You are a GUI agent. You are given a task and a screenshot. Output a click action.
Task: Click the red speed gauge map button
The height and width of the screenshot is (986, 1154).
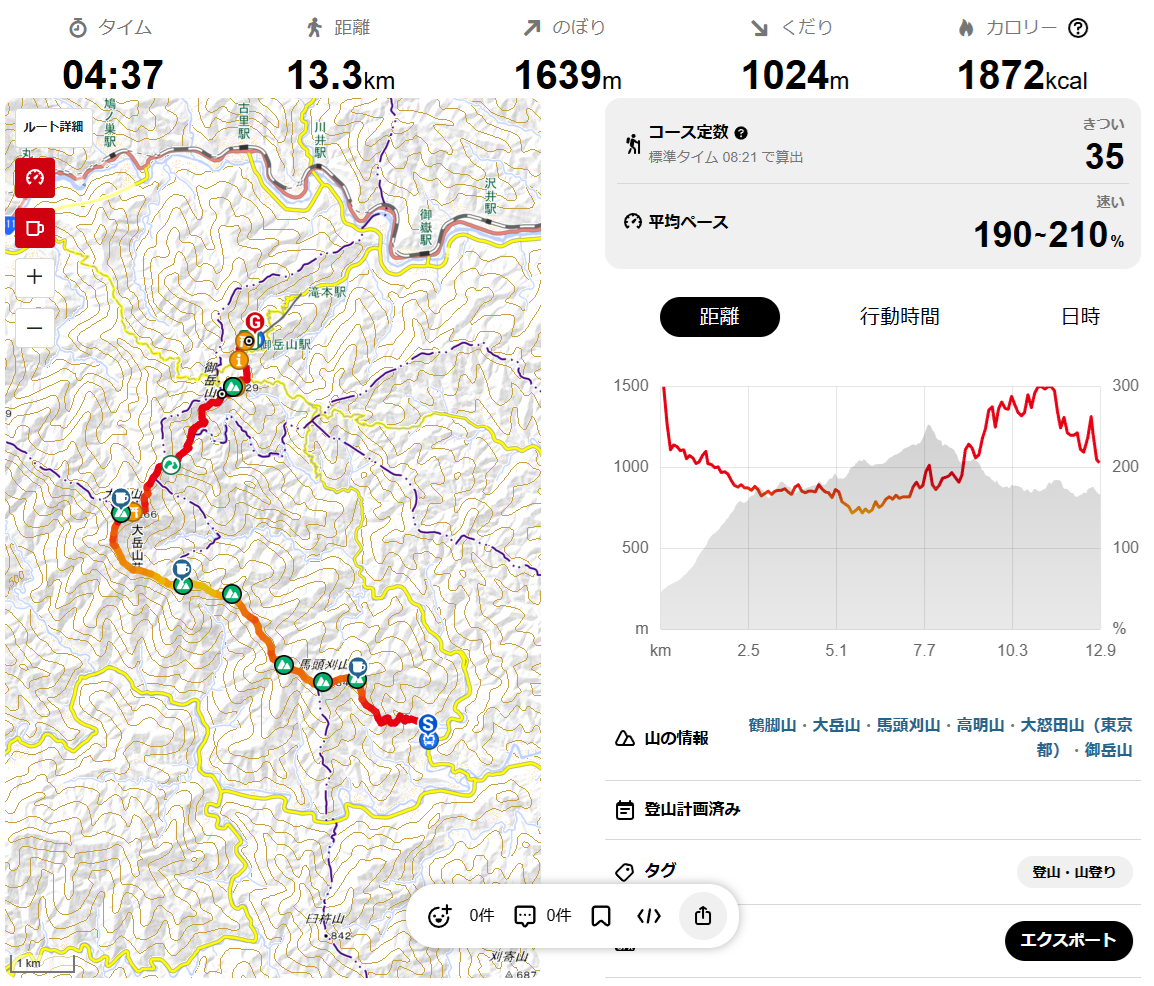pyautogui.click(x=35, y=177)
